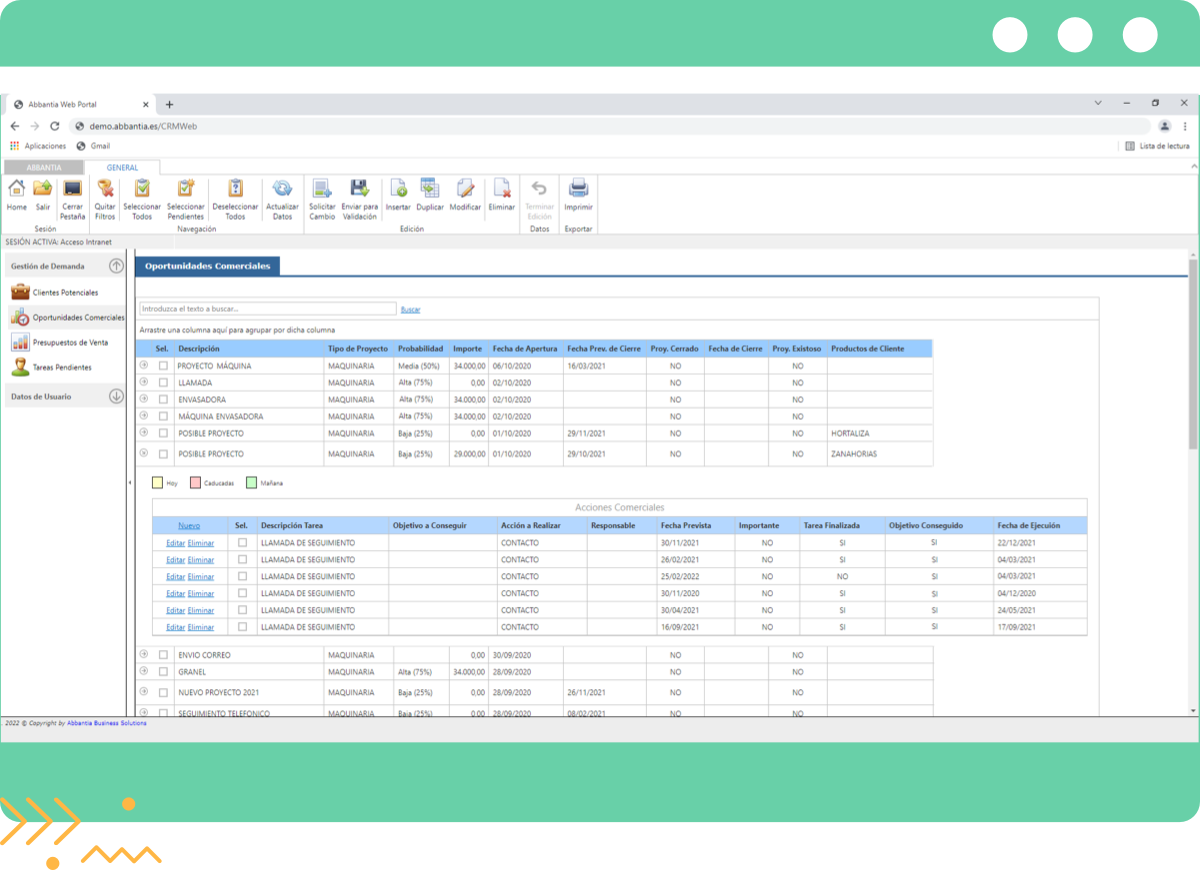
Task: Collapse the Gestión de Demanda section
Action: [x=116, y=266]
